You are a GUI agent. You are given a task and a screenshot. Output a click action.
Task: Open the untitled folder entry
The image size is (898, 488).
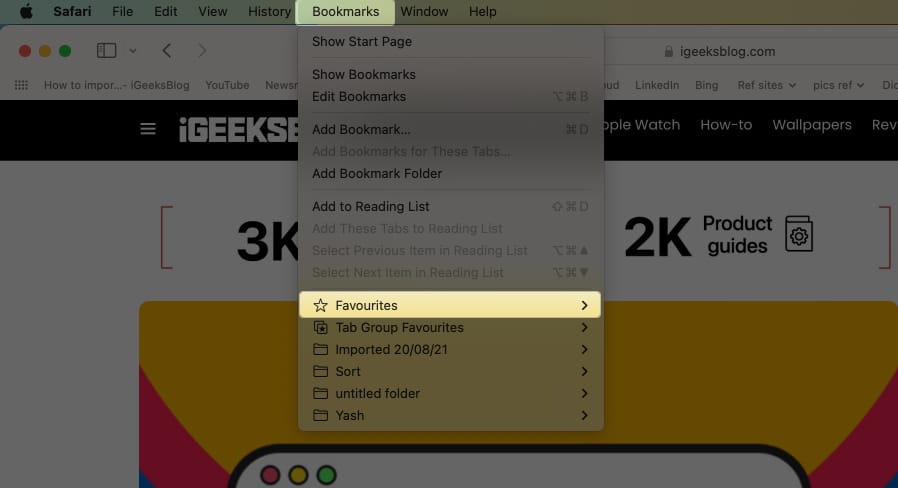click(x=451, y=393)
